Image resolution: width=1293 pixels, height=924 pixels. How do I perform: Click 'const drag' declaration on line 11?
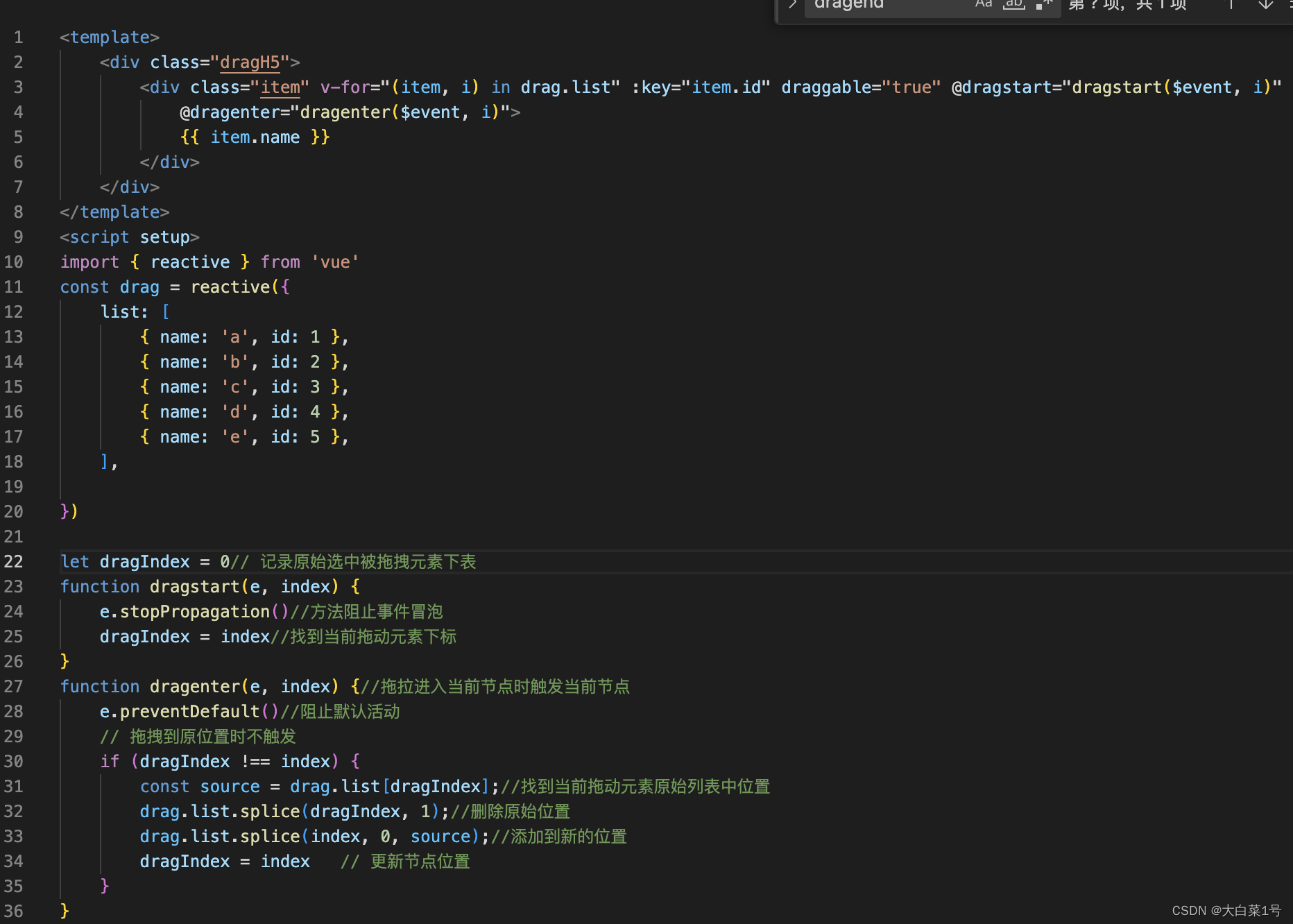(110, 286)
